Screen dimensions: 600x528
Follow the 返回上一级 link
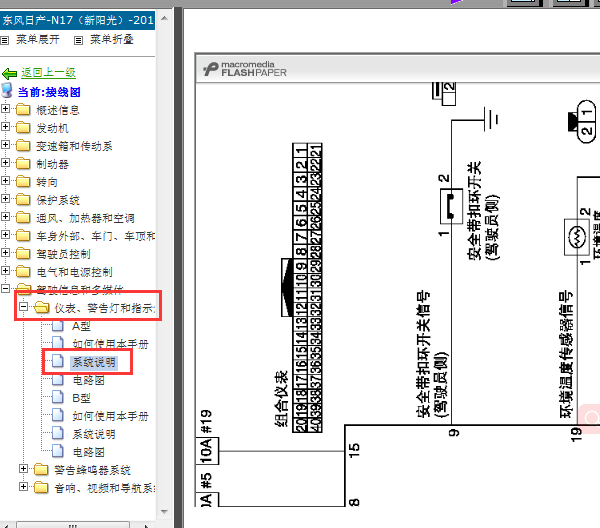[48, 72]
